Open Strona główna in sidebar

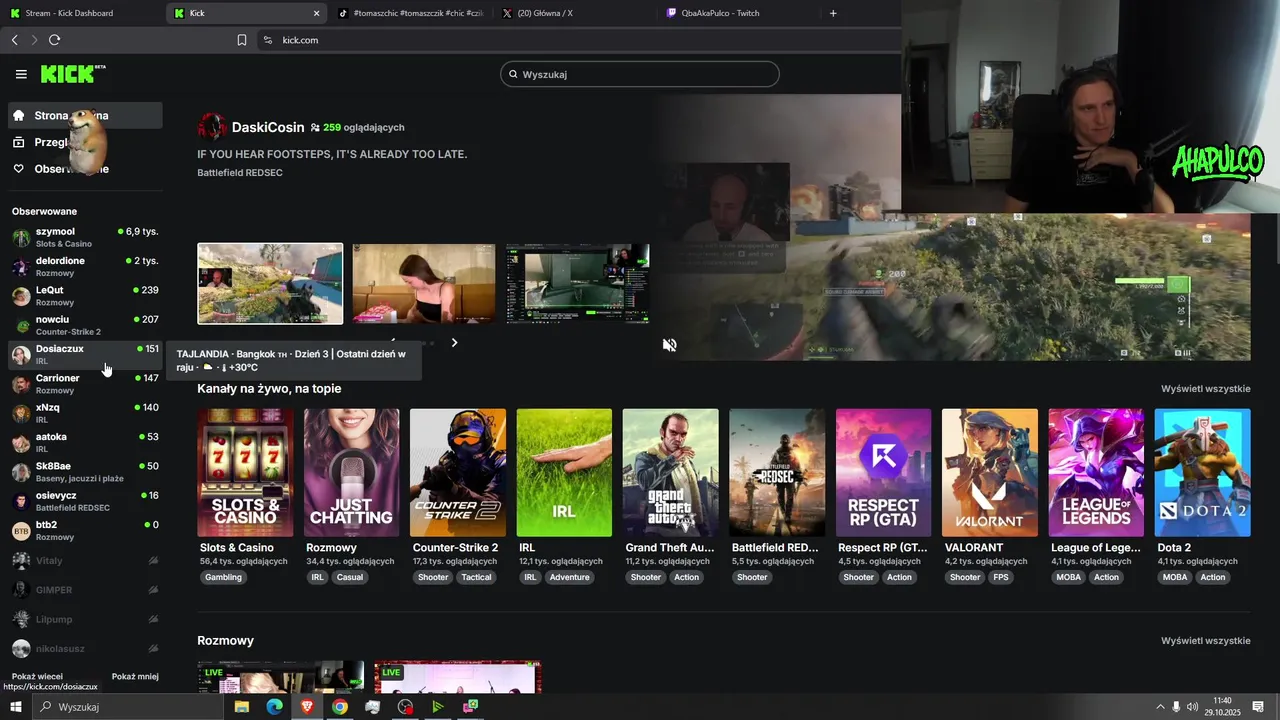[x=85, y=115]
